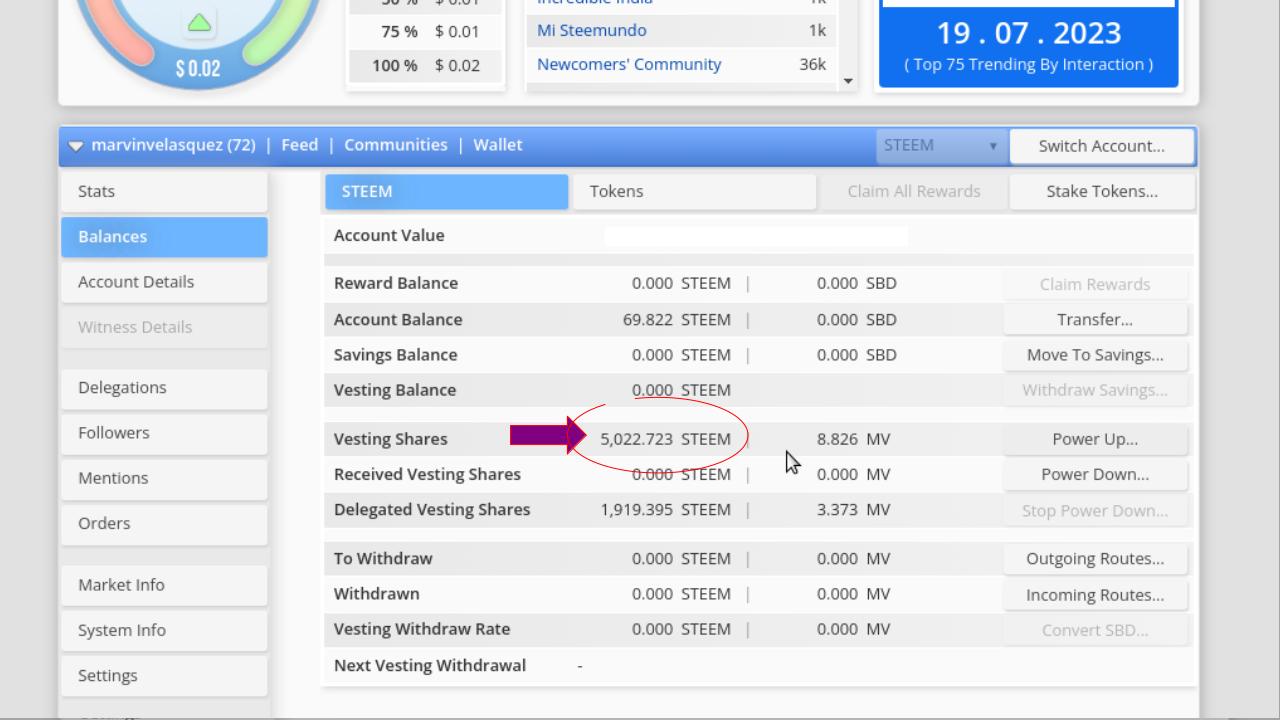This screenshot has width=1280, height=720.
Task: Click the Transfer button for Account Balance
Action: pos(1095,320)
